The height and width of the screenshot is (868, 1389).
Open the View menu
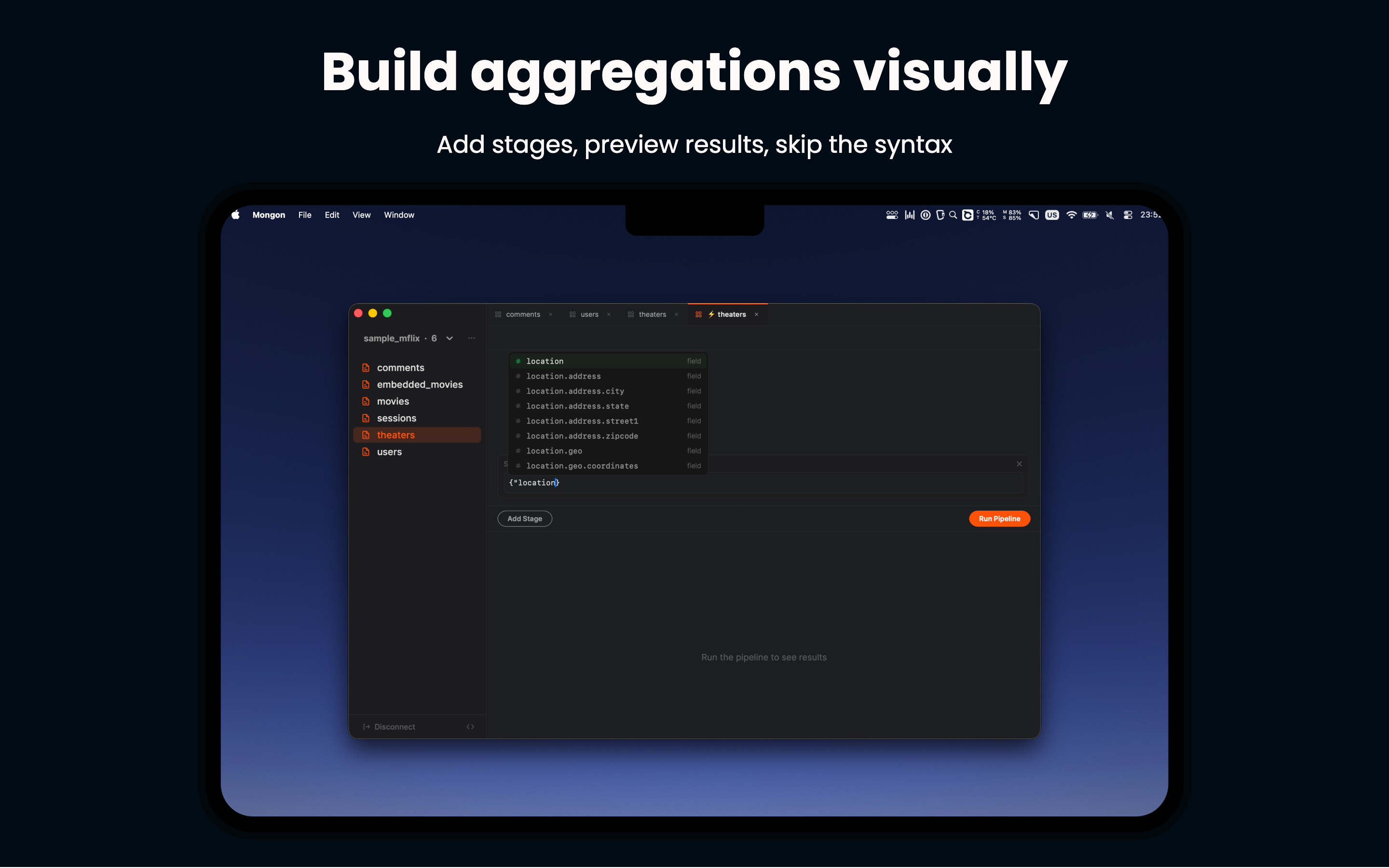tap(362, 215)
